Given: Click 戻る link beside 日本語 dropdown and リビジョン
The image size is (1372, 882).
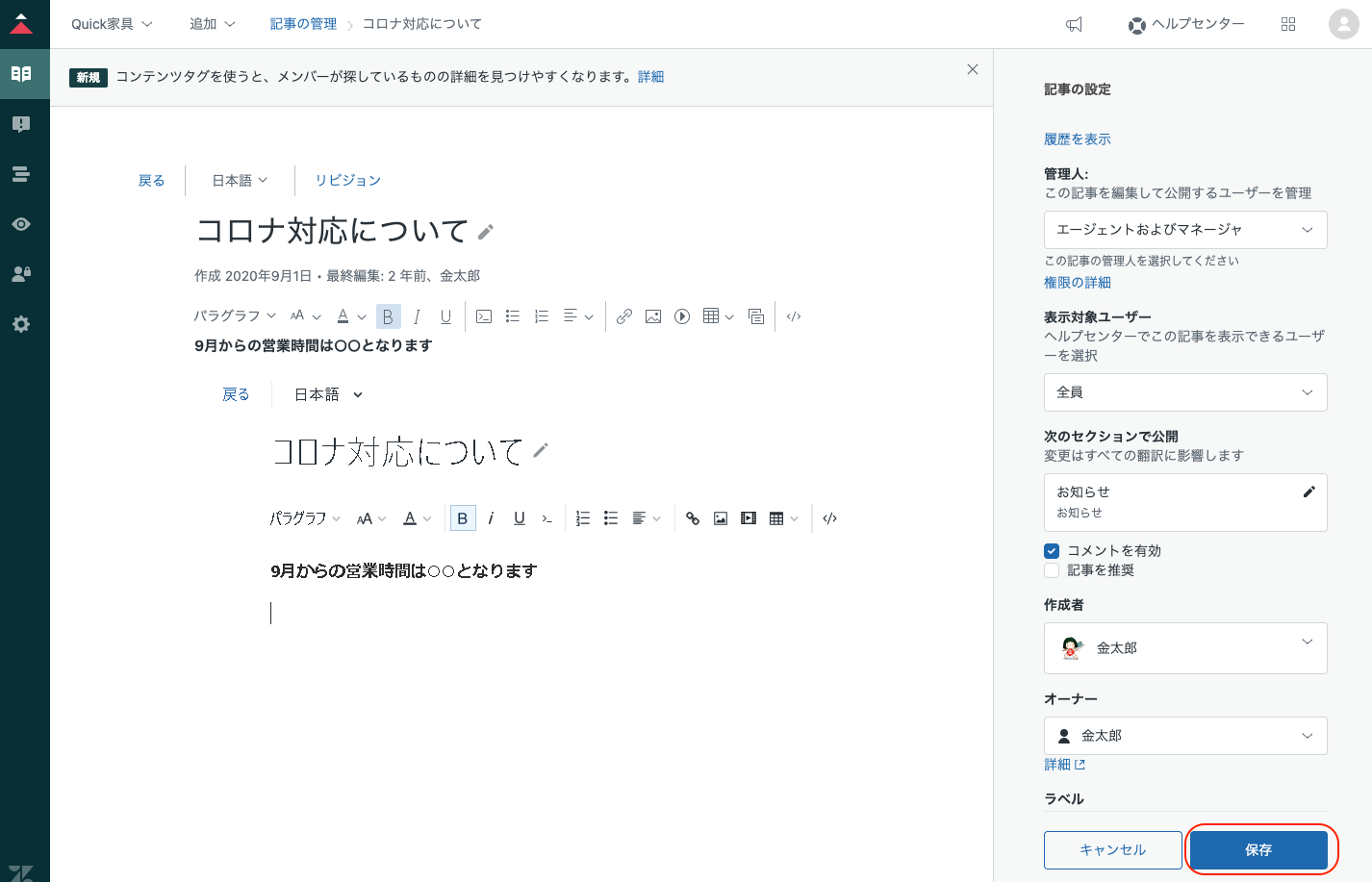Looking at the screenshot, I should [x=151, y=181].
